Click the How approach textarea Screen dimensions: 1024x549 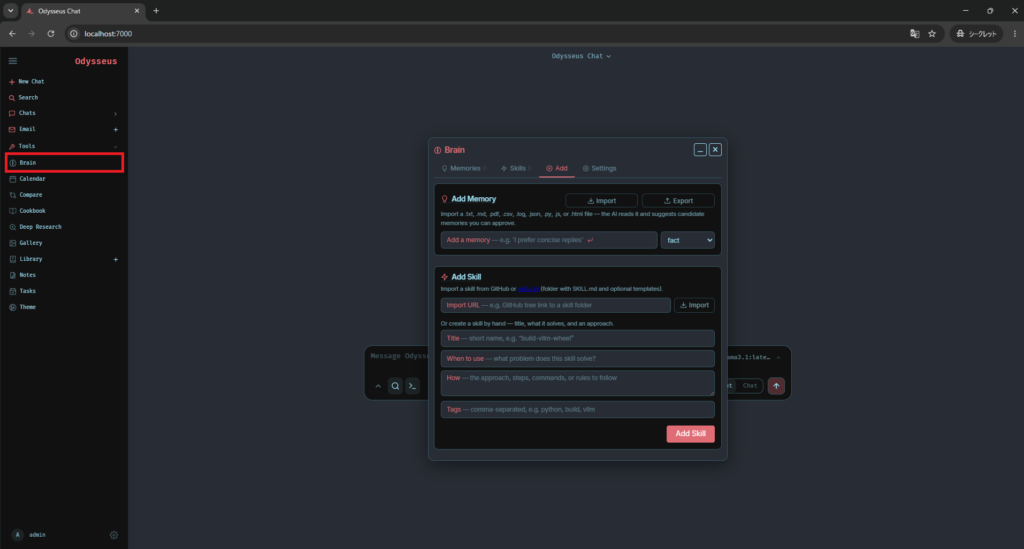click(577, 383)
